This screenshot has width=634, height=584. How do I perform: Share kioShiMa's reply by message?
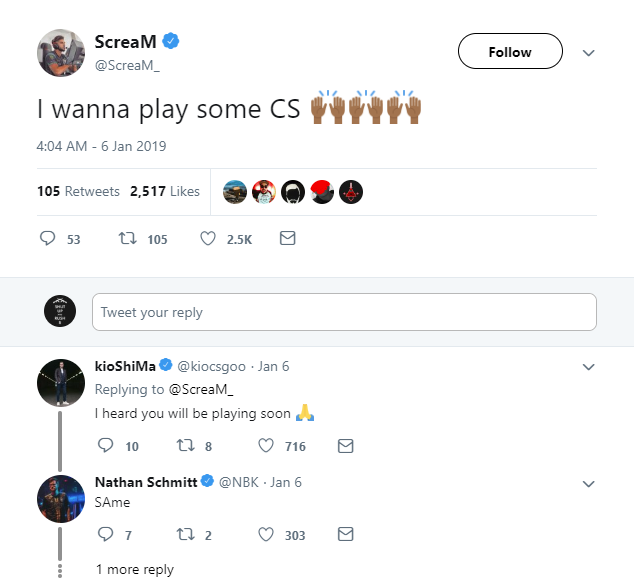pyautogui.click(x=345, y=446)
